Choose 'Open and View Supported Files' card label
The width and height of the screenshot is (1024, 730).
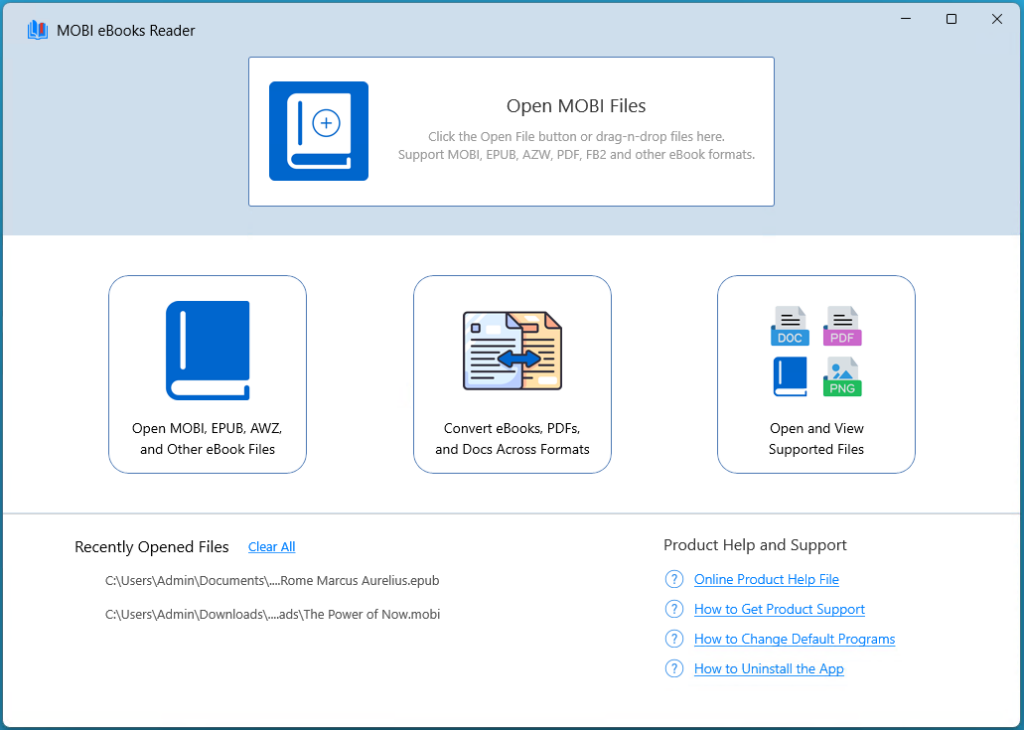pos(816,439)
